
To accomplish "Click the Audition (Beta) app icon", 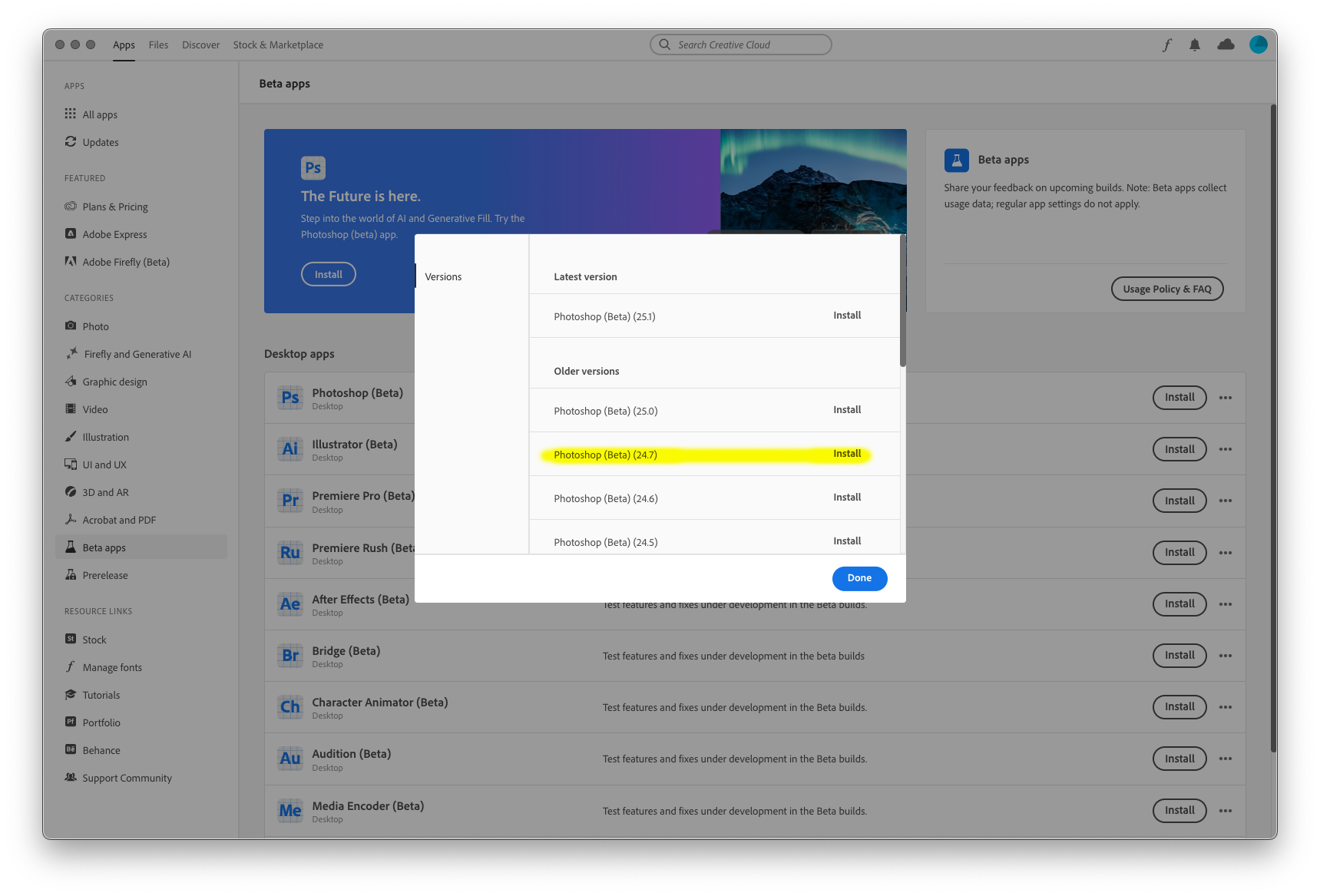I will tap(289, 759).
